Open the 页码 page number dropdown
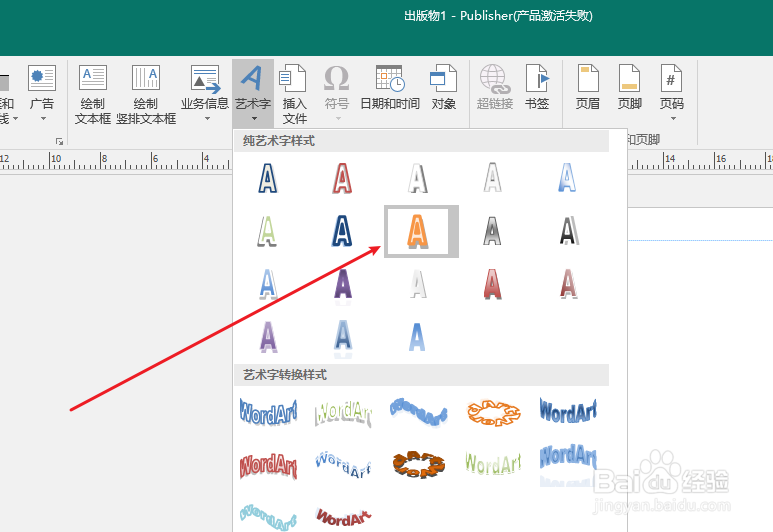Viewport: 773px width, 532px height. (x=672, y=93)
